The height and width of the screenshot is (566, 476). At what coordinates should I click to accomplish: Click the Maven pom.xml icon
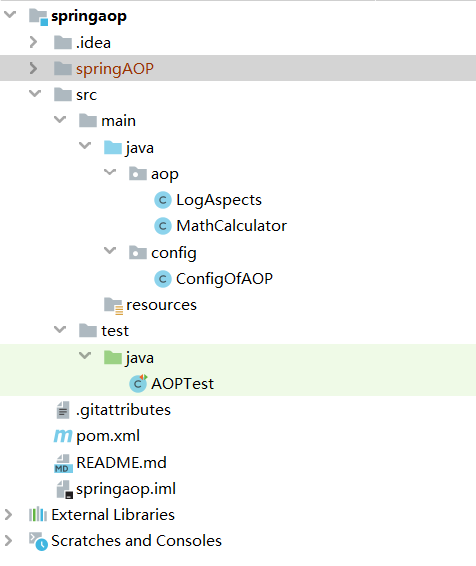(63, 436)
